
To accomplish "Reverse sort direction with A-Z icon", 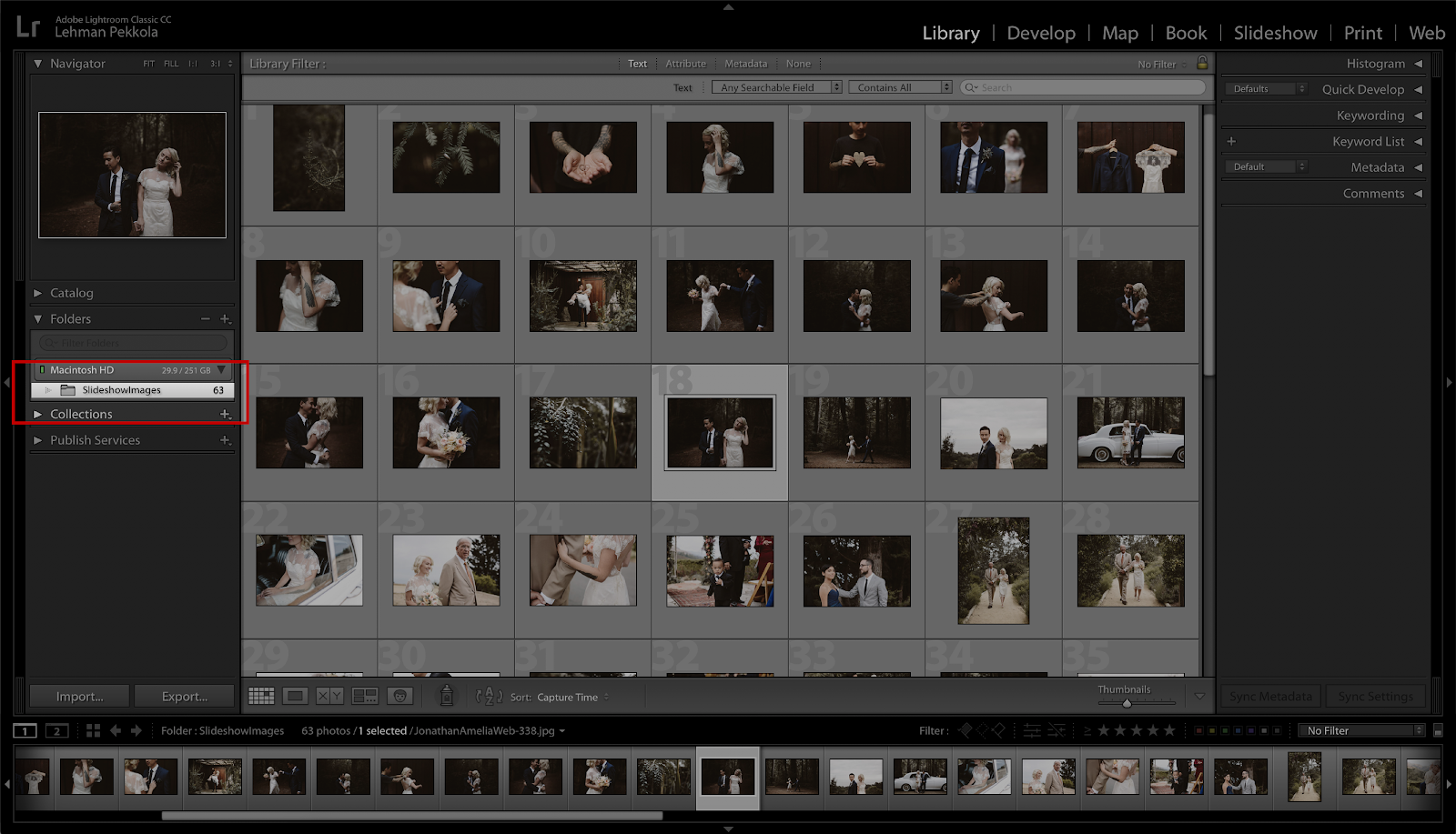I will pos(489,697).
